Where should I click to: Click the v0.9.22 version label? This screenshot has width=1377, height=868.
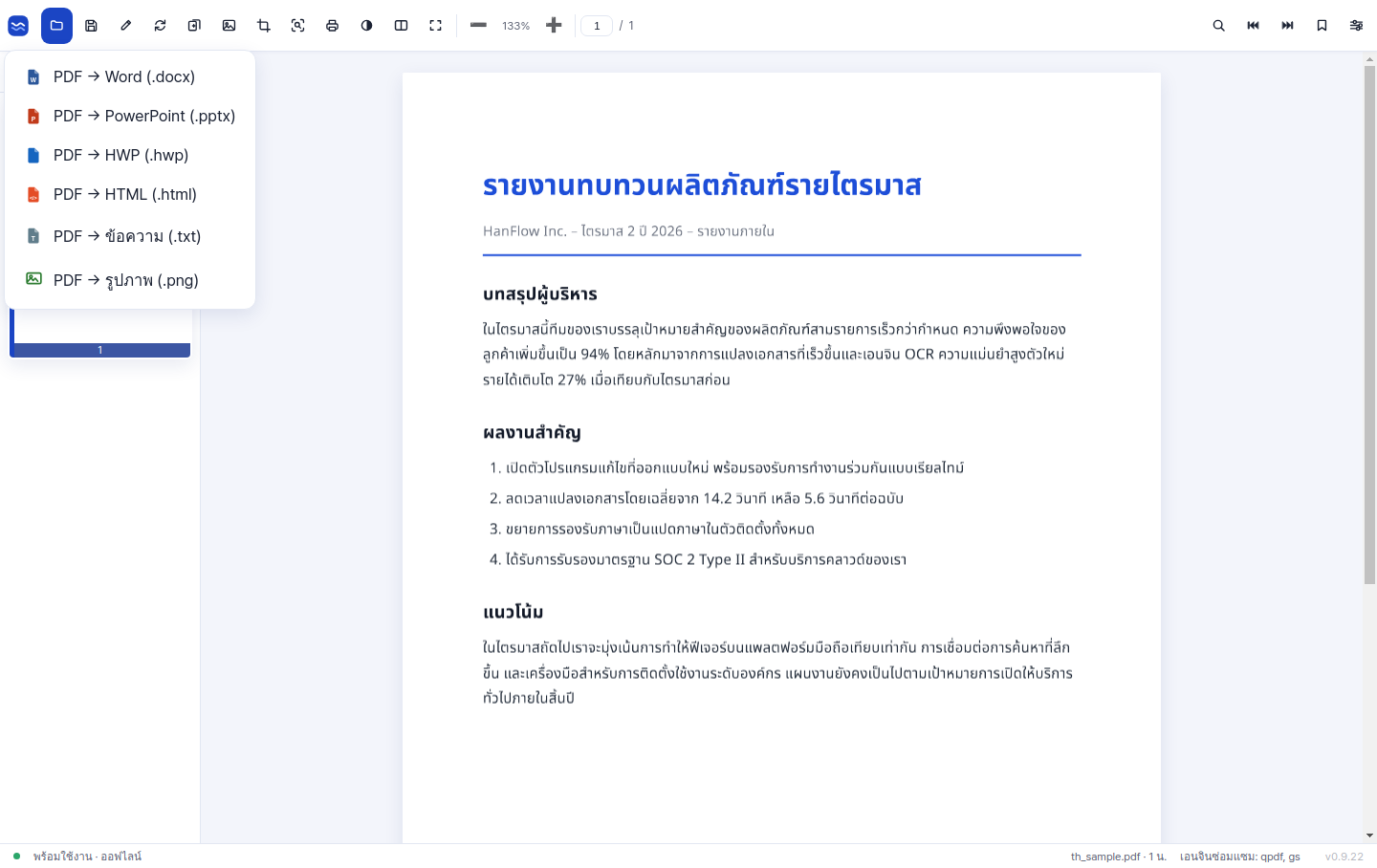point(1344,857)
